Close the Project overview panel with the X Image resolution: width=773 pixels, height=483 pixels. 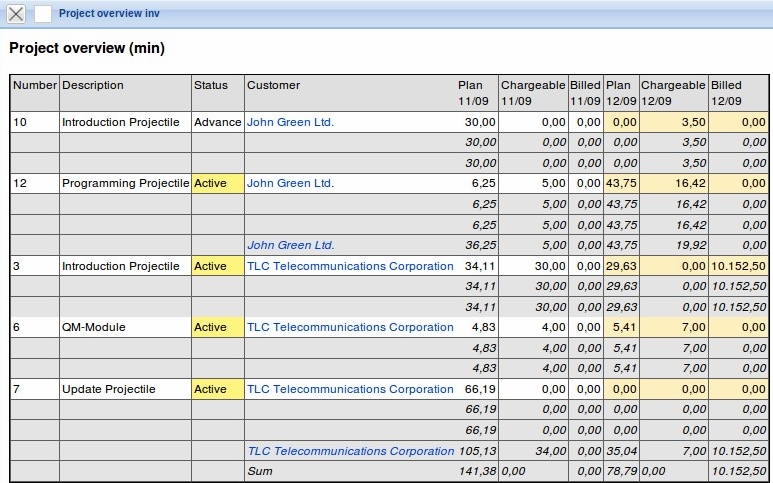point(16,14)
